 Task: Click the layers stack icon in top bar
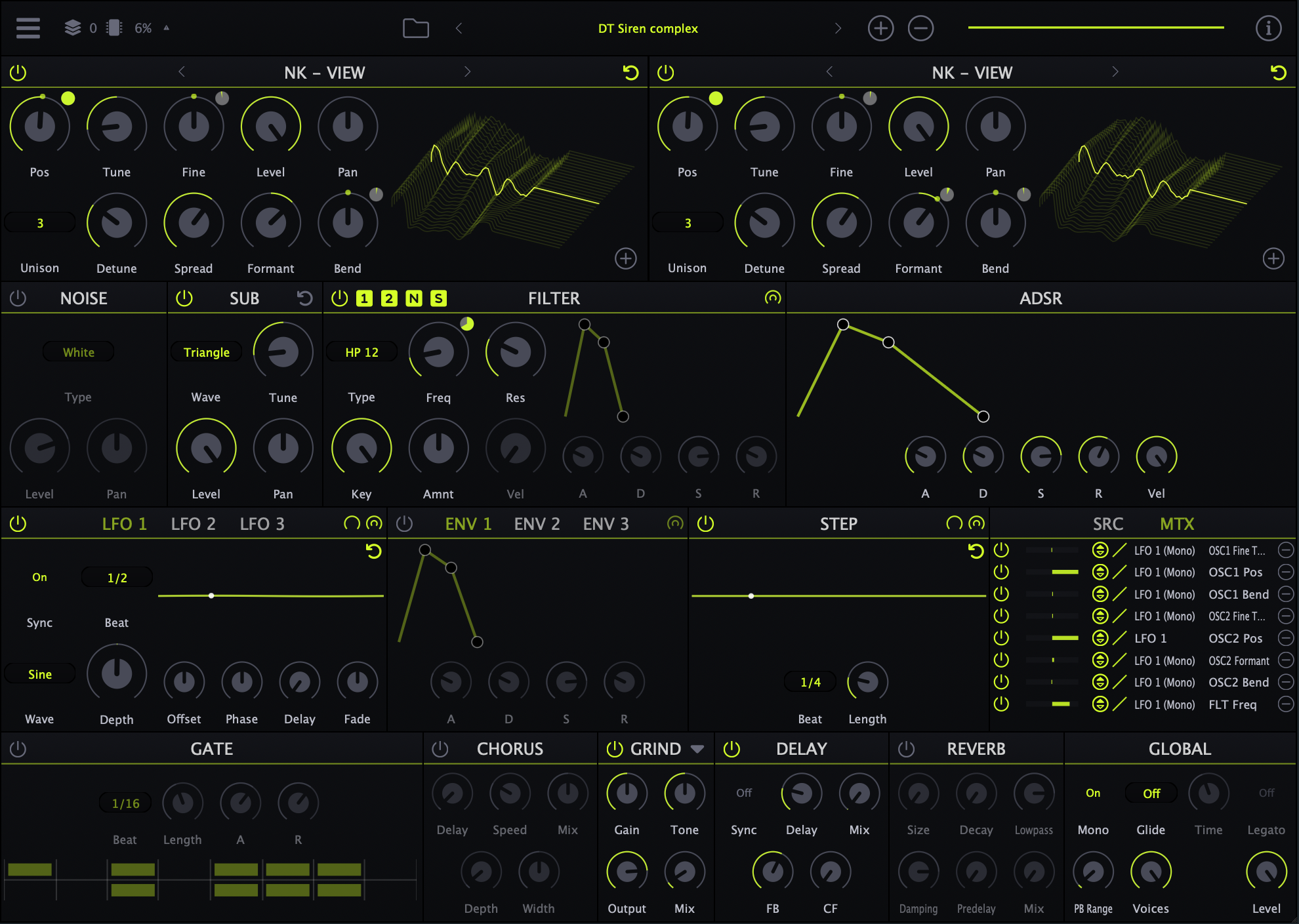coord(72,28)
